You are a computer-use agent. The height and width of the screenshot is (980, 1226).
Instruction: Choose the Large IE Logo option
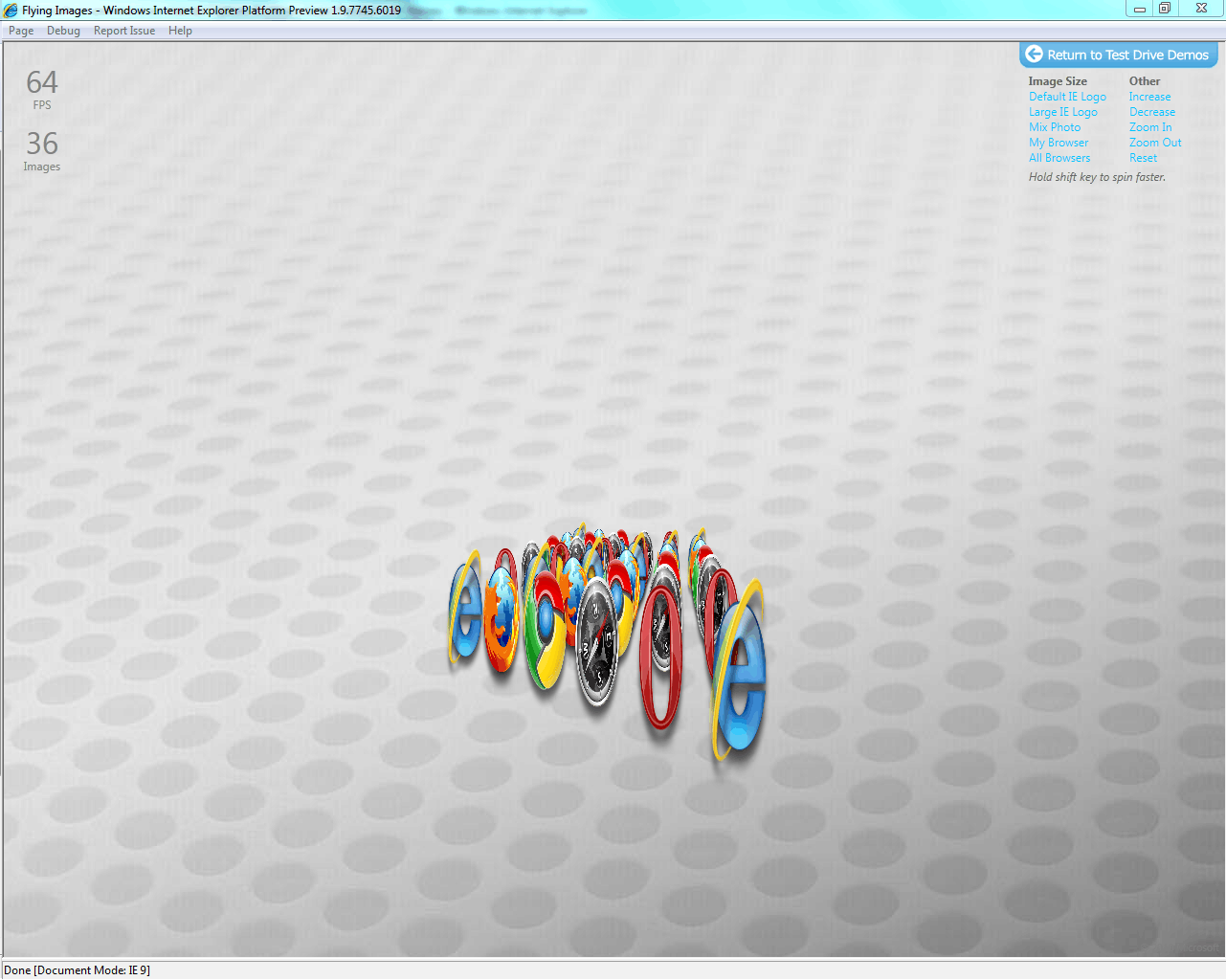pyautogui.click(x=1063, y=112)
